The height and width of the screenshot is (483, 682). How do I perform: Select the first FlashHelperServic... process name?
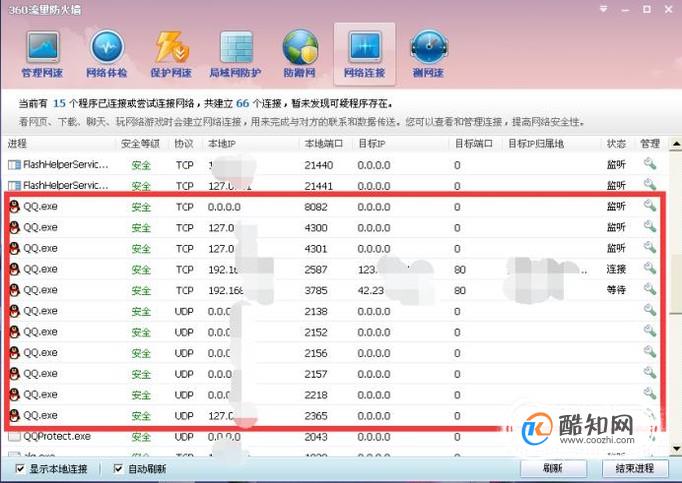tap(66, 165)
